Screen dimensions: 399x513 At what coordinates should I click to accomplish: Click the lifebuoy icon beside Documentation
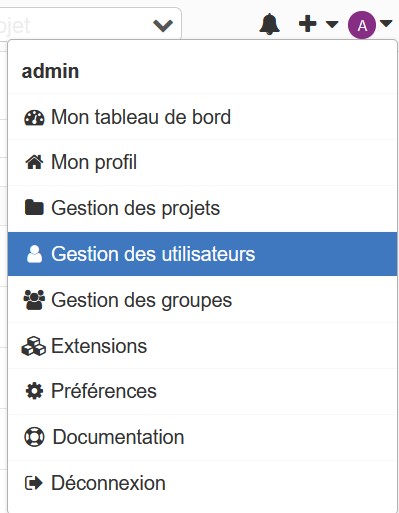point(34,437)
